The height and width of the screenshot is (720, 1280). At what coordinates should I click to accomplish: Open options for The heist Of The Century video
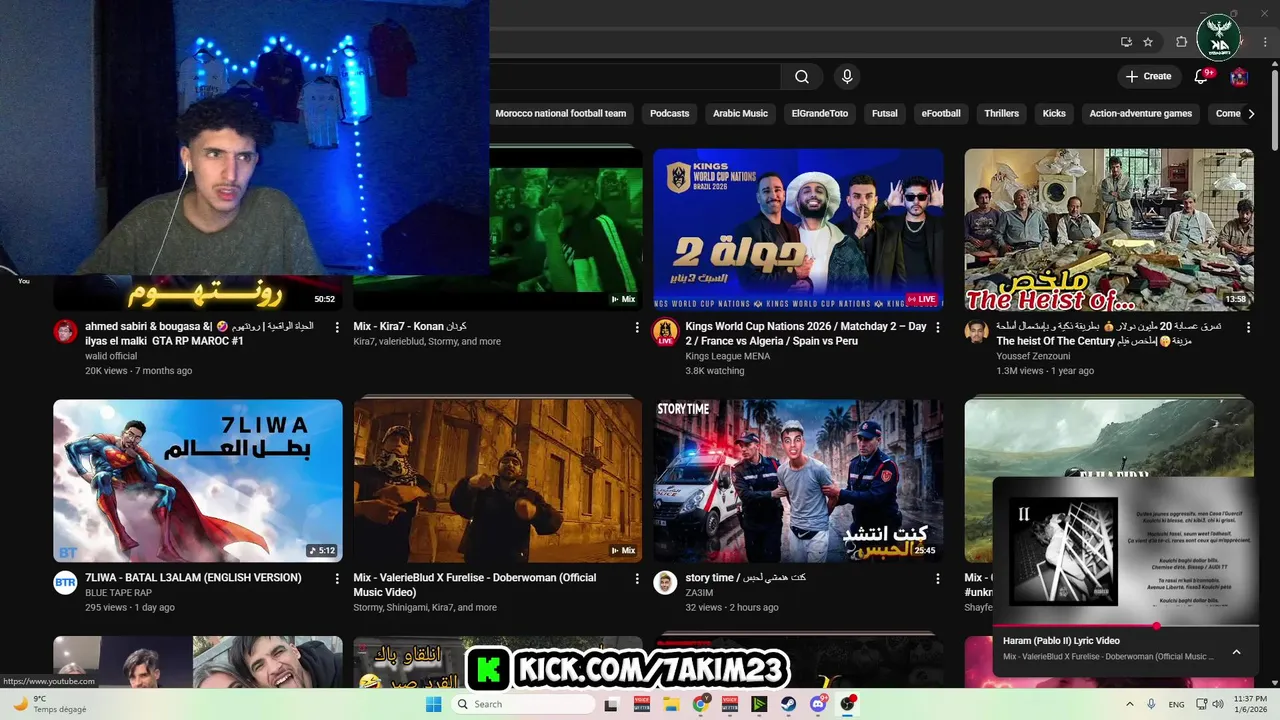[x=1248, y=327]
